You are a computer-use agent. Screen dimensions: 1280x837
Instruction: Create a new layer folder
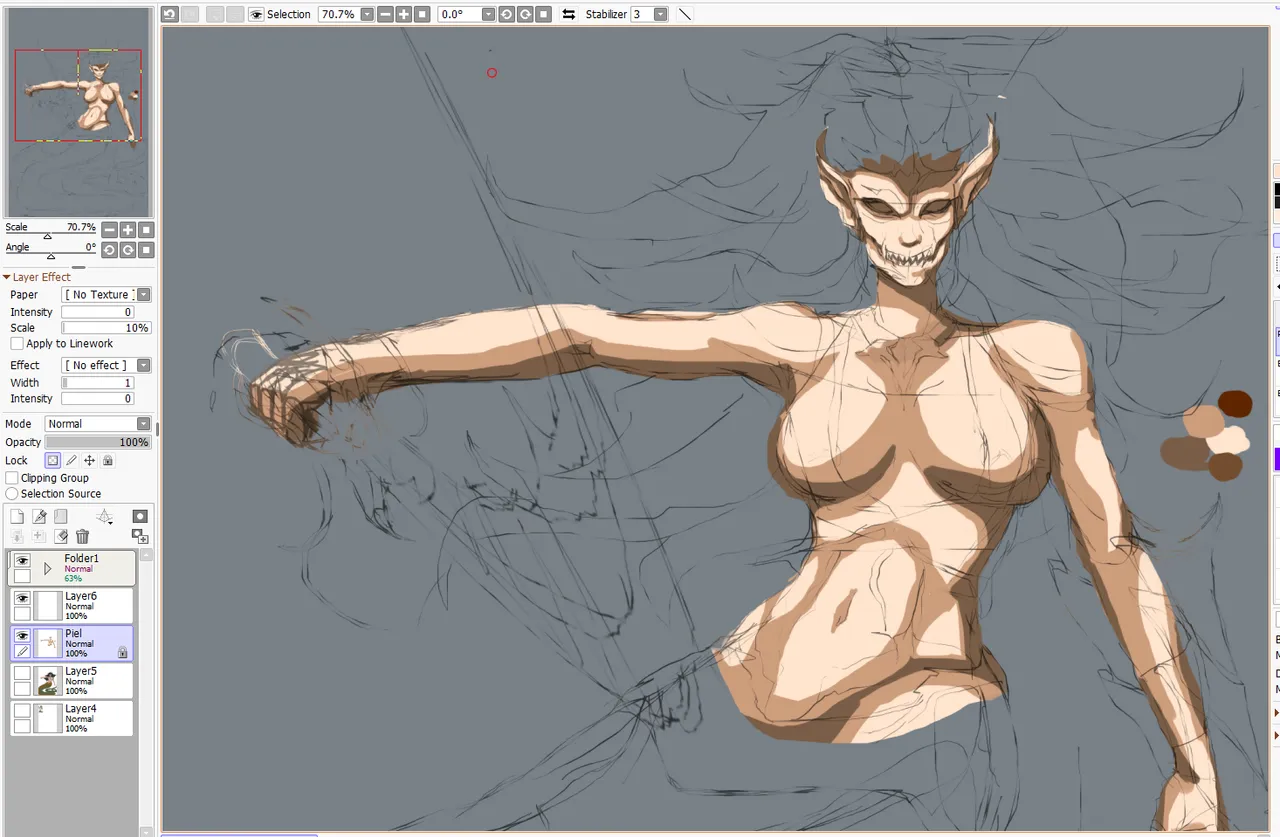coord(61,516)
